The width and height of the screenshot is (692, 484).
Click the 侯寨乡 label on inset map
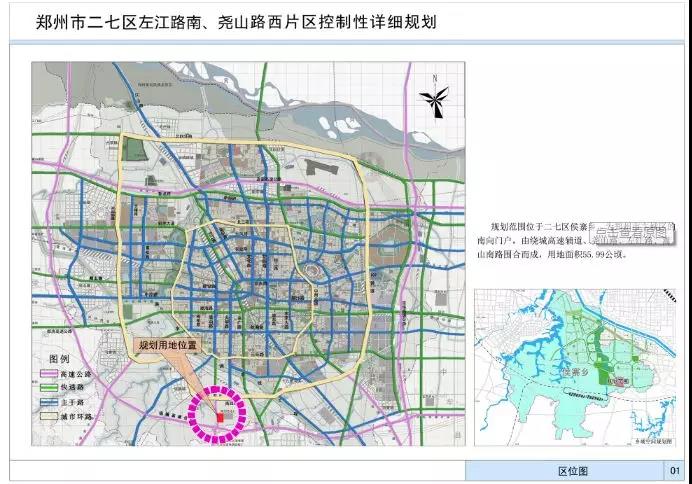coord(574,369)
